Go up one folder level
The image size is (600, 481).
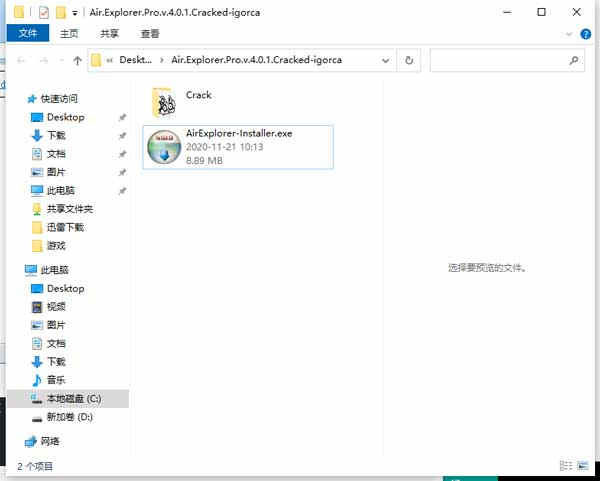77,60
